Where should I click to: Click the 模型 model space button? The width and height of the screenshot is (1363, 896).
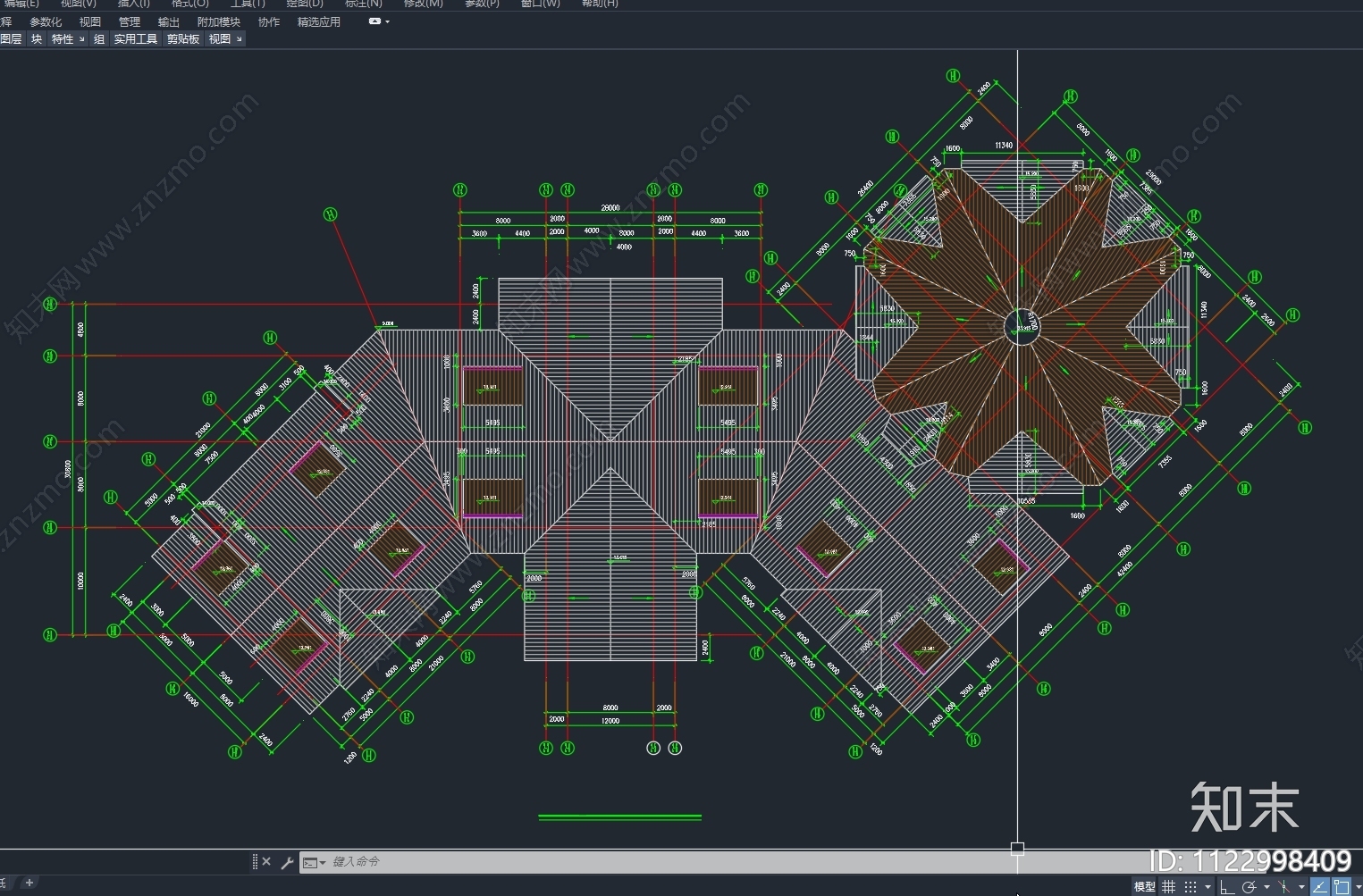(x=1145, y=887)
